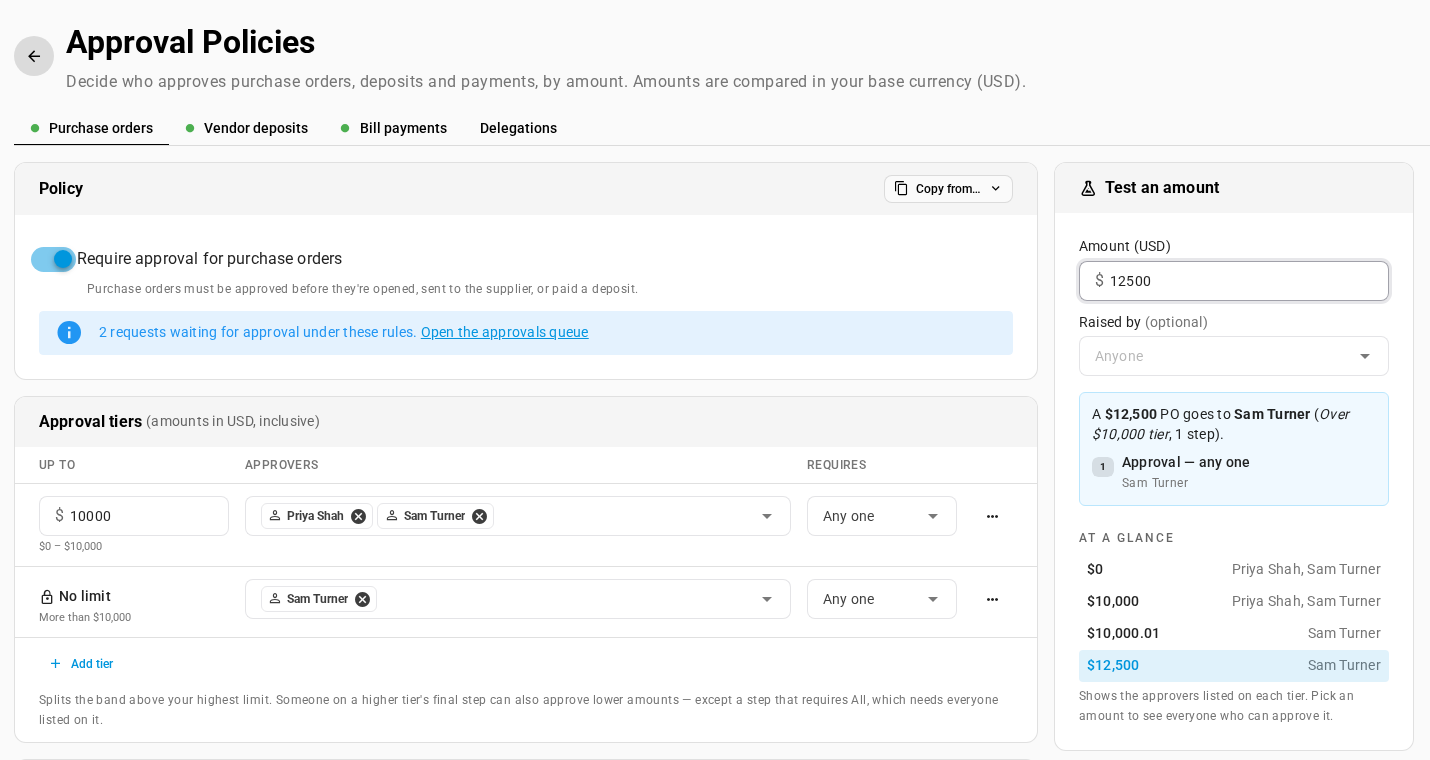This screenshot has width=1430, height=760.
Task: Remove Priya Shah from the 10000 tier
Action: pyautogui.click(x=358, y=516)
